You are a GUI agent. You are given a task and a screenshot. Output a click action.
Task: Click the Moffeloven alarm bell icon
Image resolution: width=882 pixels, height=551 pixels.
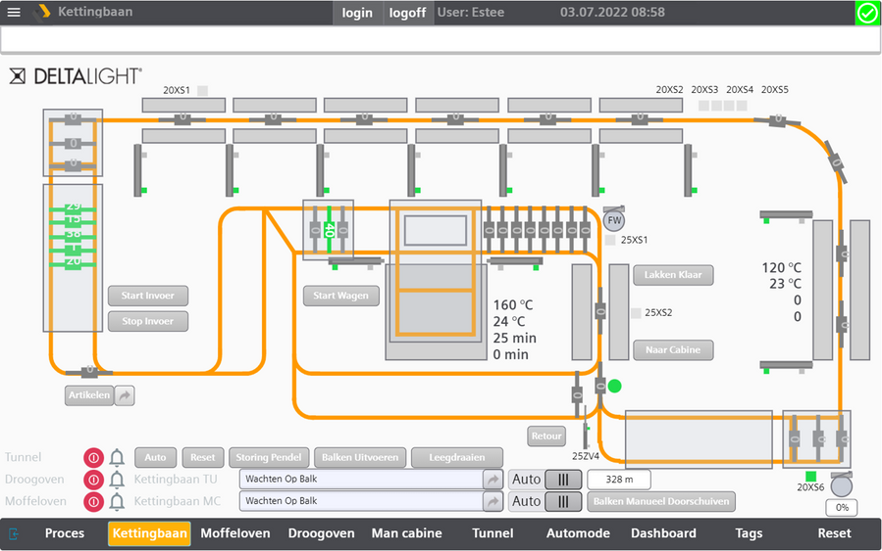(x=117, y=502)
